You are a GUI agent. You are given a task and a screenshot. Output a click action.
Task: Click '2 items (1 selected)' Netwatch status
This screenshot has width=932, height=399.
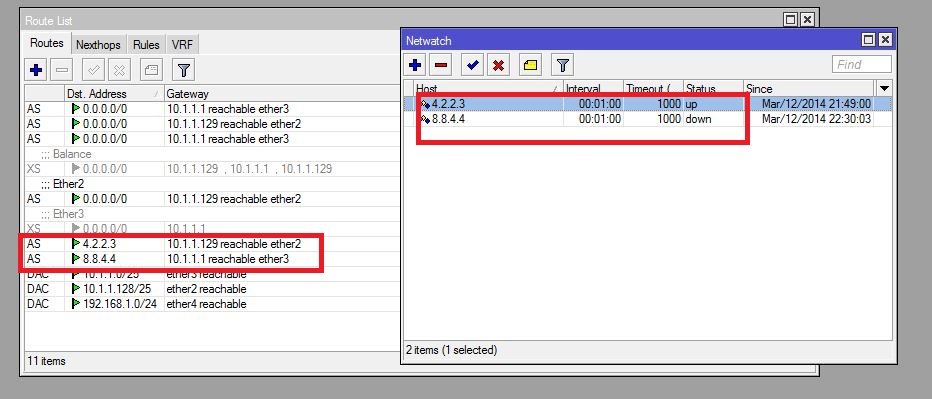click(x=451, y=350)
